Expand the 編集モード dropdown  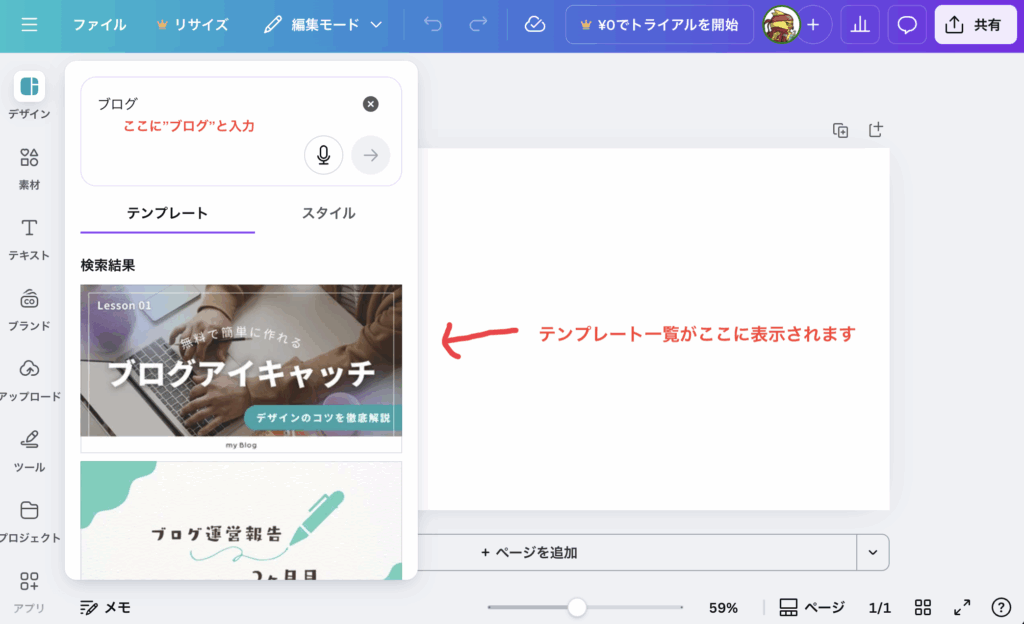(x=323, y=25)
